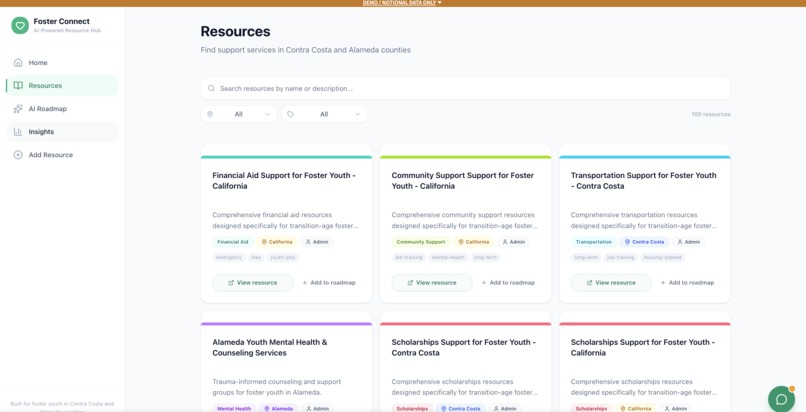Click external link icon on Financial Aid View resource

pos(231,283)
